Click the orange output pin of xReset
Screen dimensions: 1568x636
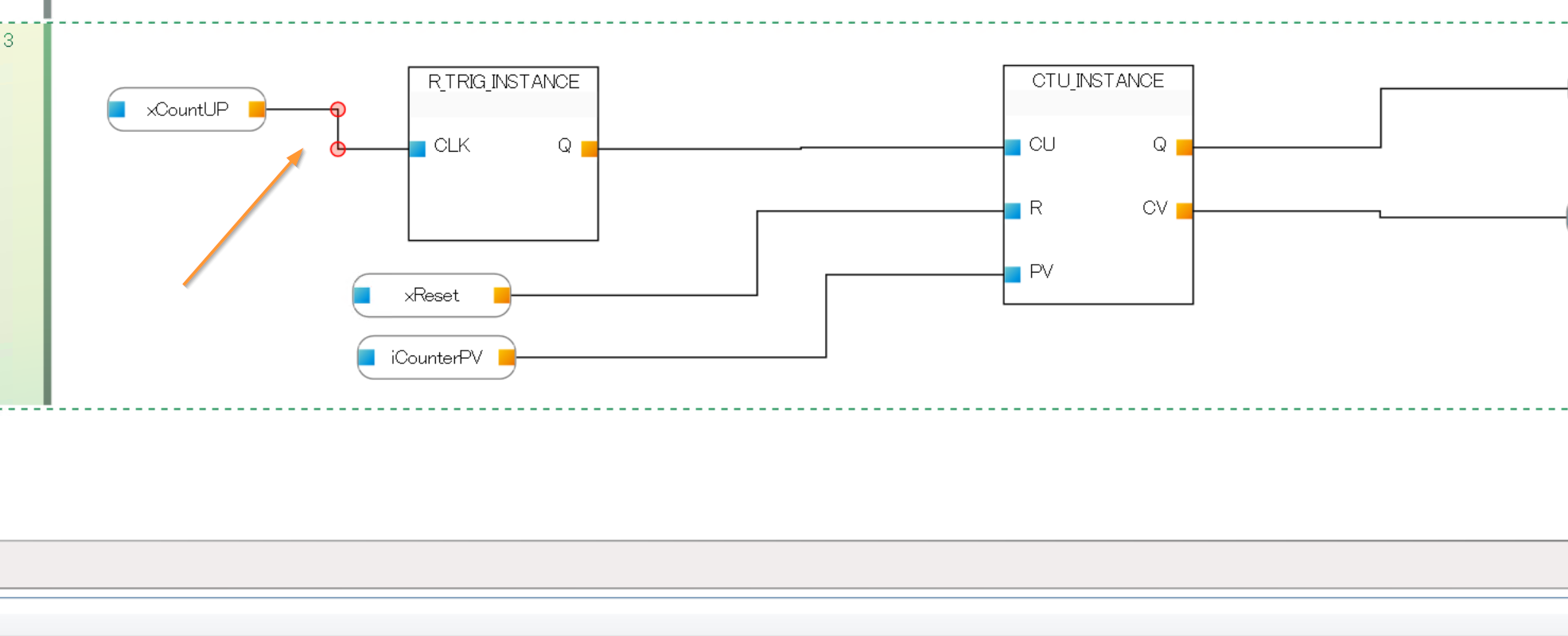click(x=501, y=296)
